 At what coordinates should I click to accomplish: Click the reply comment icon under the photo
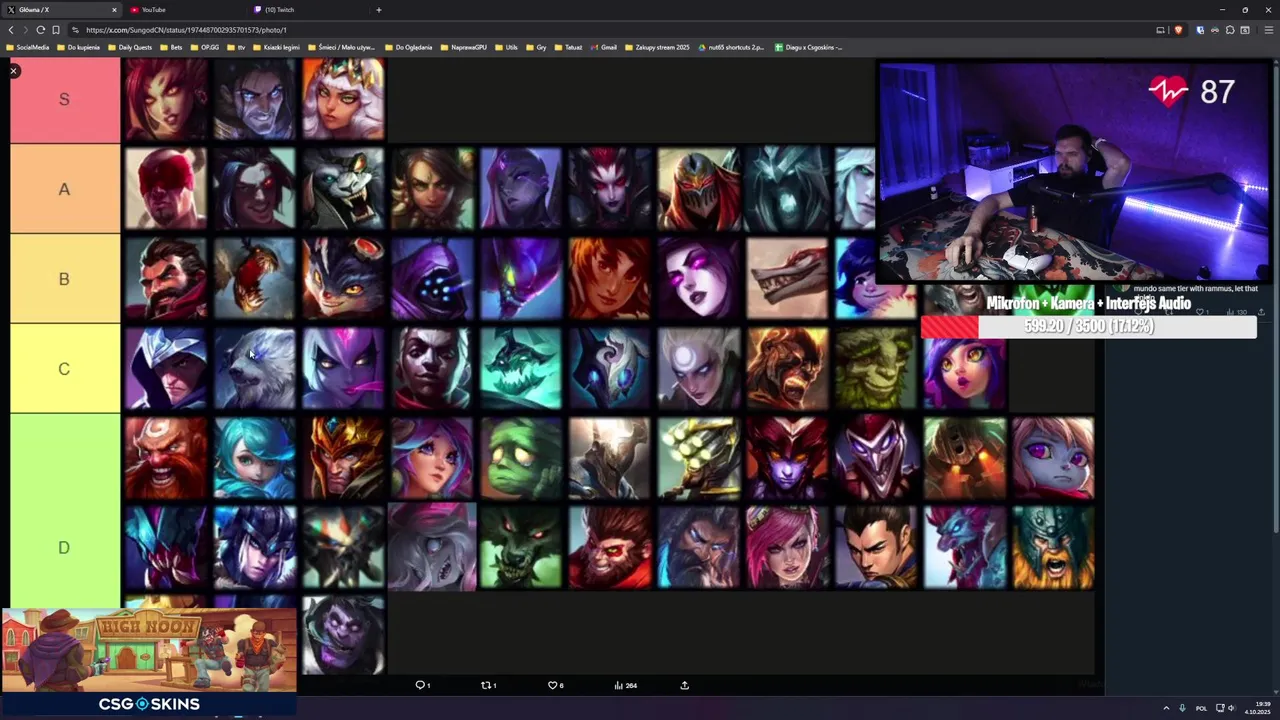click(422, 685)
